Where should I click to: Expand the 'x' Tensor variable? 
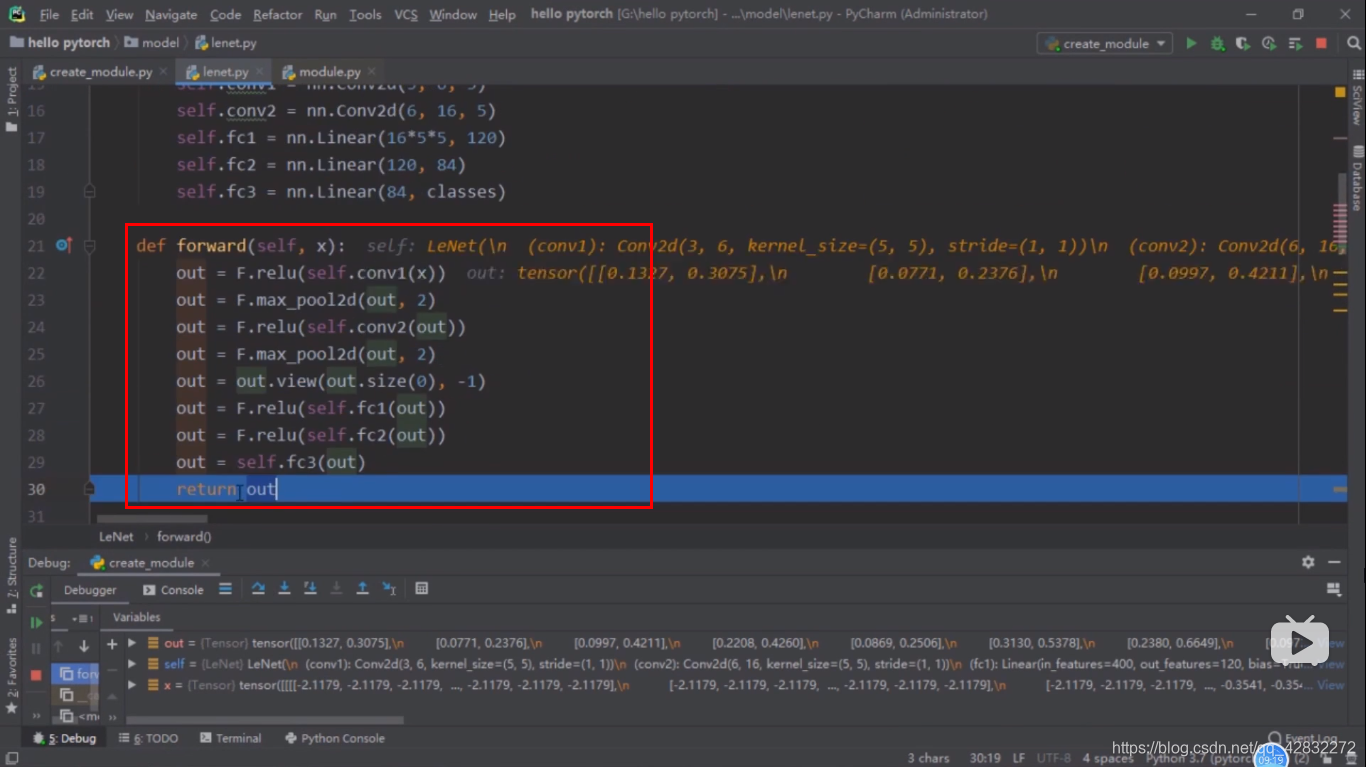(132, 685)
